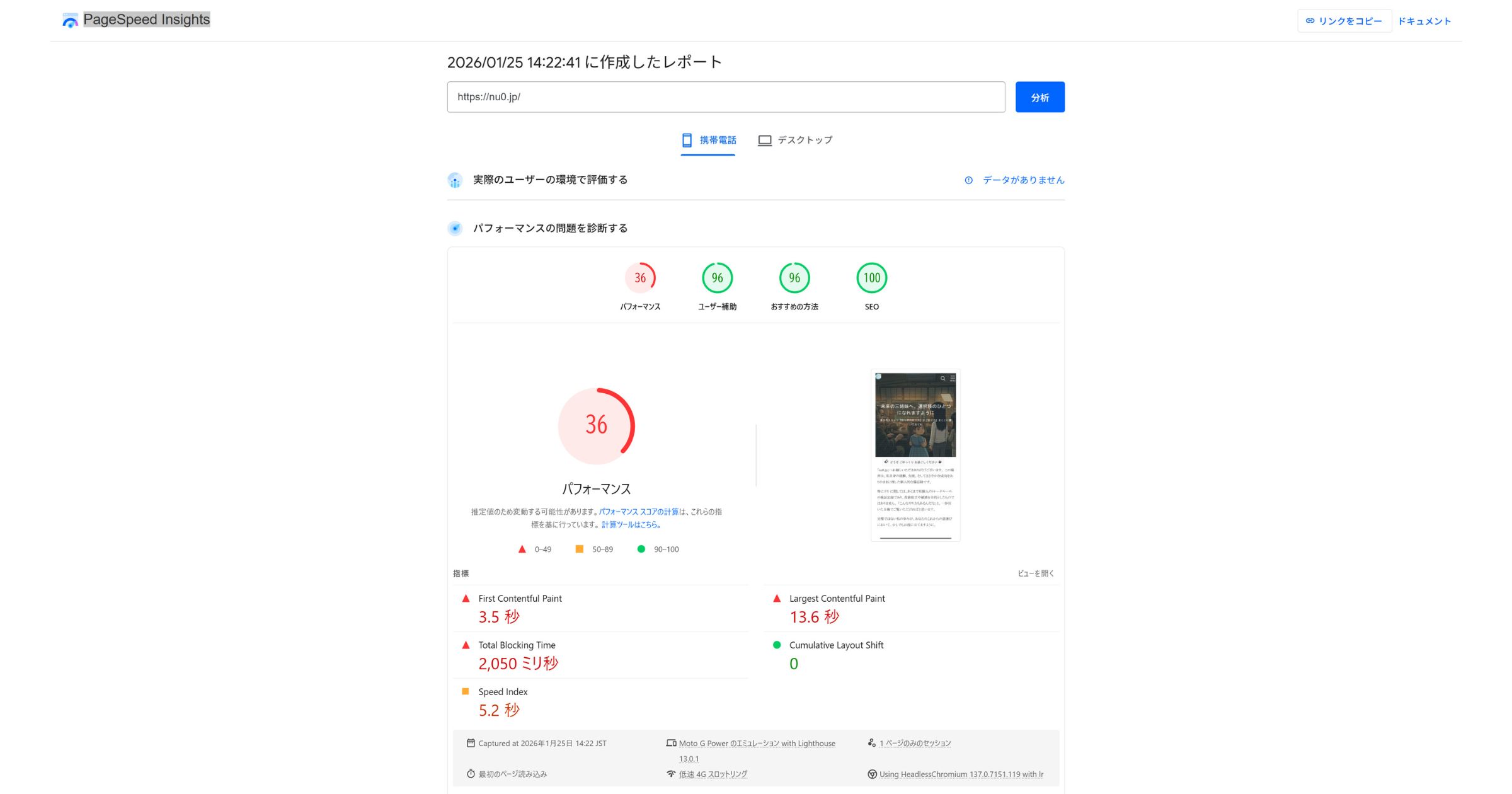Open the 計算ツールはこちら link
This screenshot has height=794, width=1512.
click(631, 524)
